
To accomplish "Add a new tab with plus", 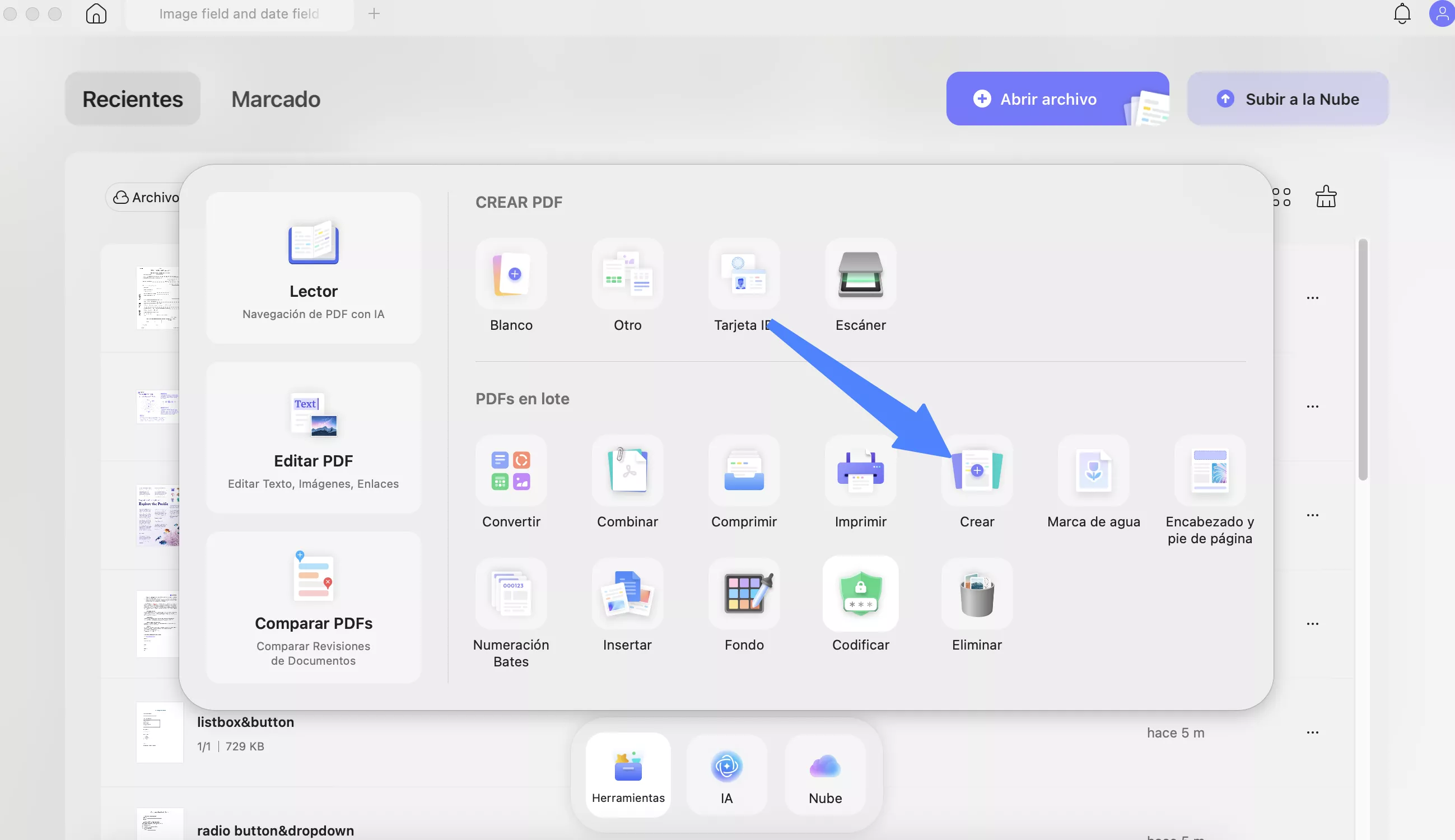I will tap(374, 14).
